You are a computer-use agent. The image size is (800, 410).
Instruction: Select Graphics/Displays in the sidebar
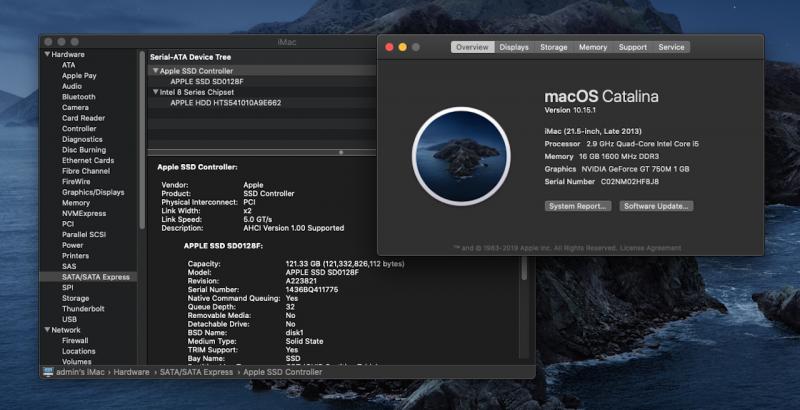[x=93, y=192]
